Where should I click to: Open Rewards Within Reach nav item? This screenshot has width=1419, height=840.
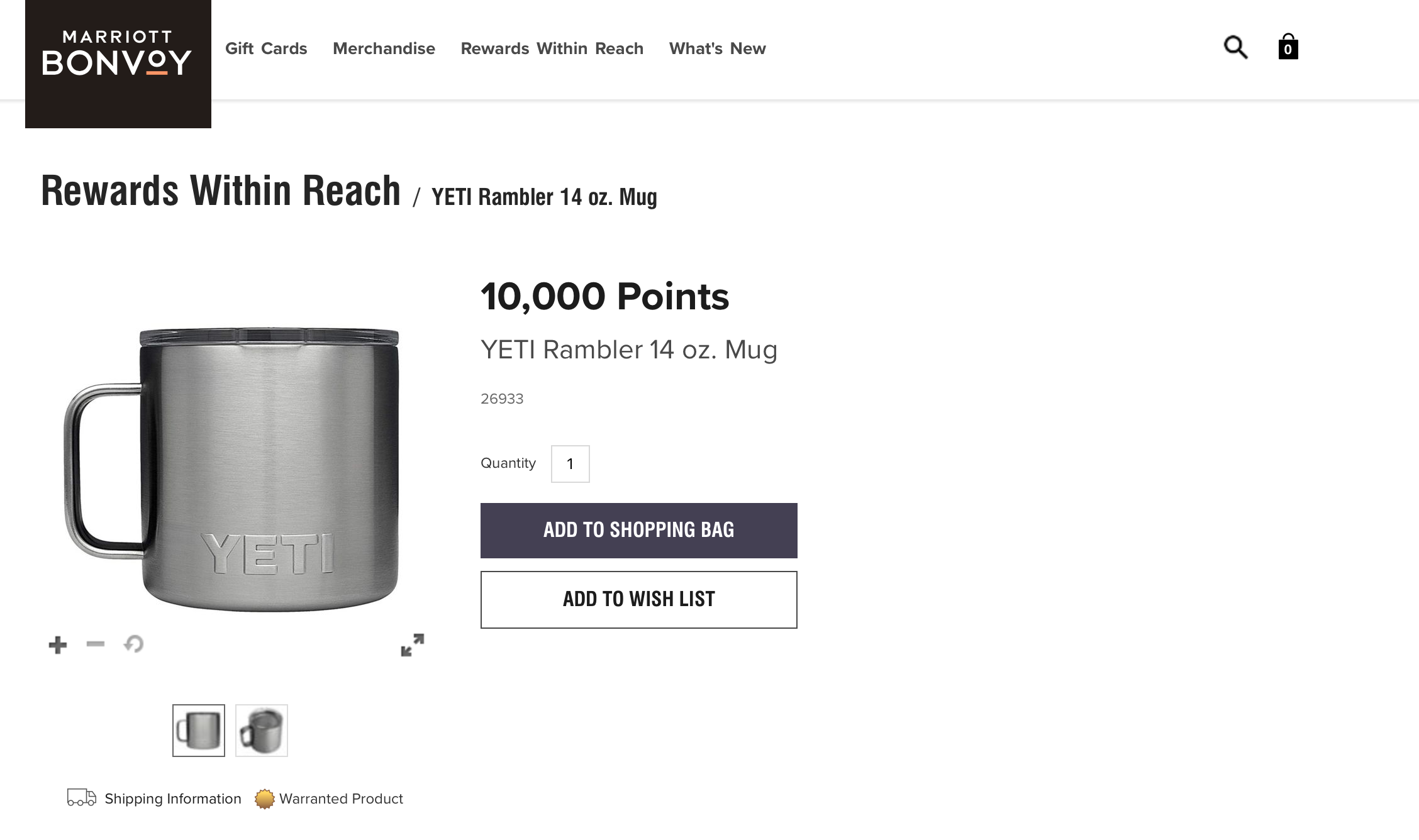coord(552,48)
